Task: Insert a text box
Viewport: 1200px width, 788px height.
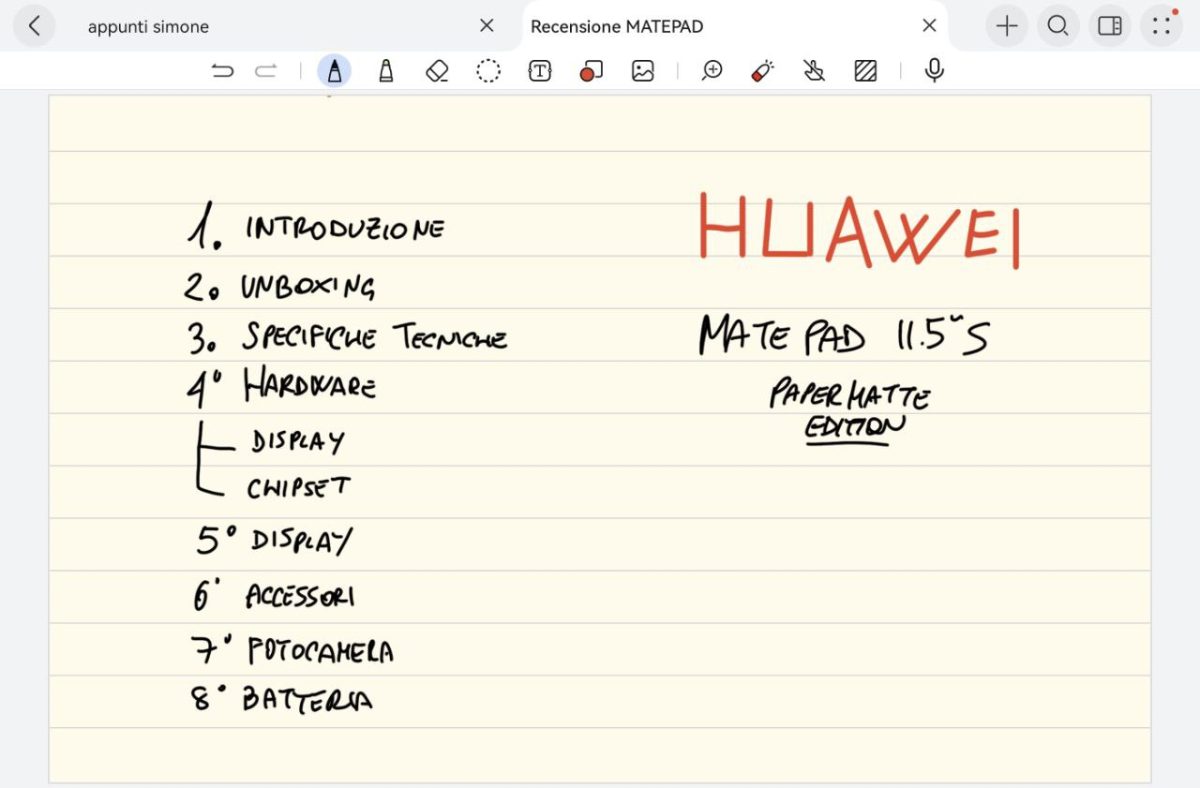Action: pyautogui.click(x=540, y=71)
